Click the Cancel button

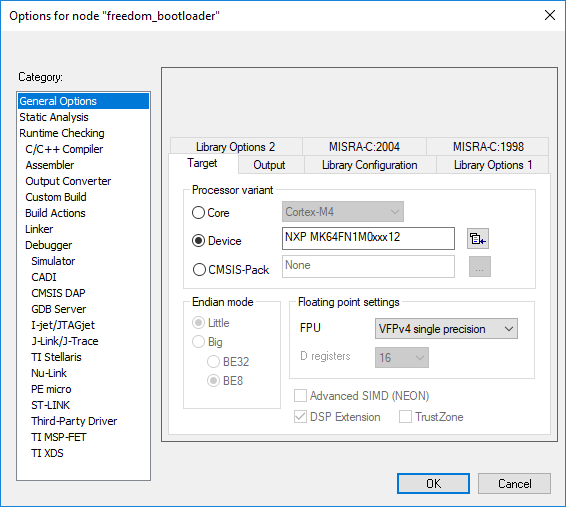pyautogui.click(x=514, y=483)
